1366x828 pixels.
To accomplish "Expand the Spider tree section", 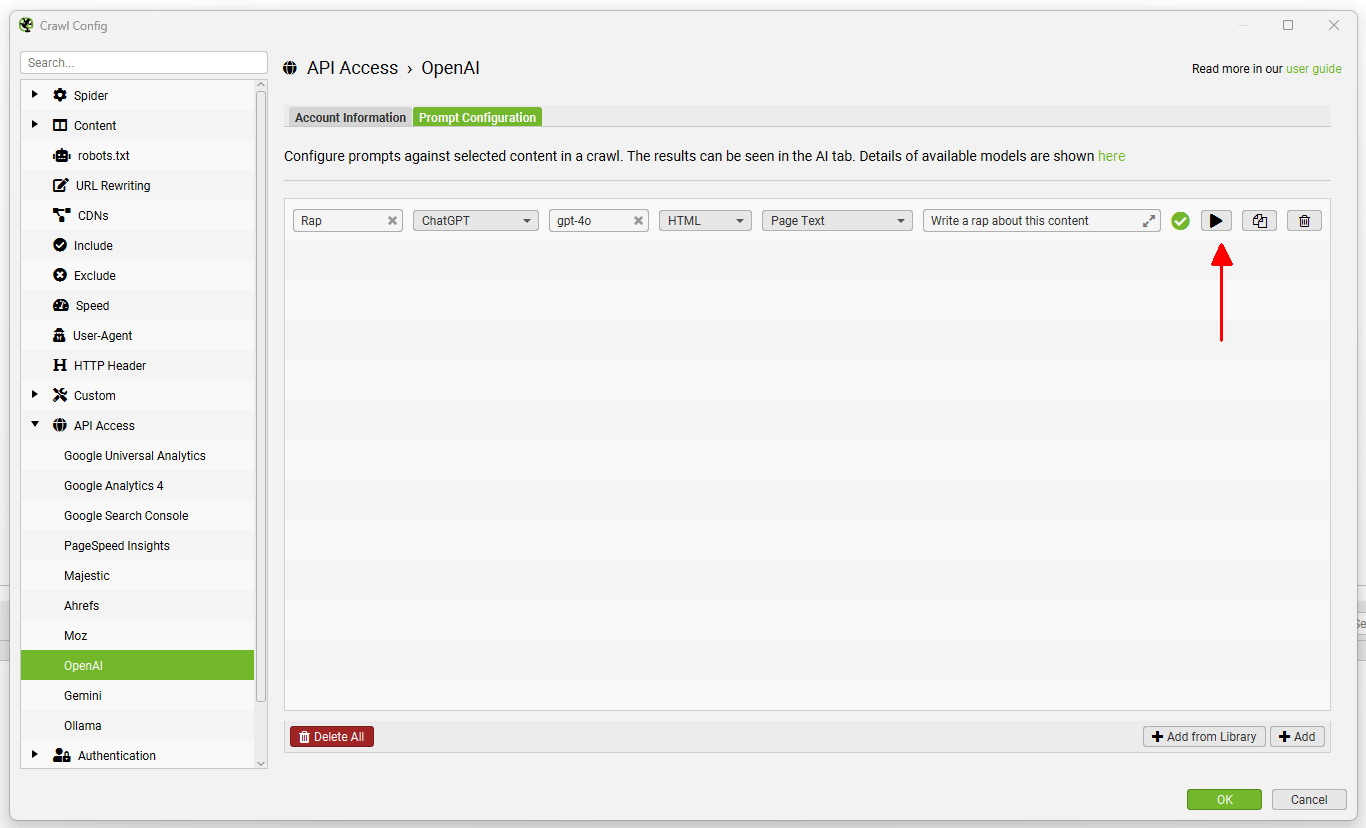I will coord(35,95).
